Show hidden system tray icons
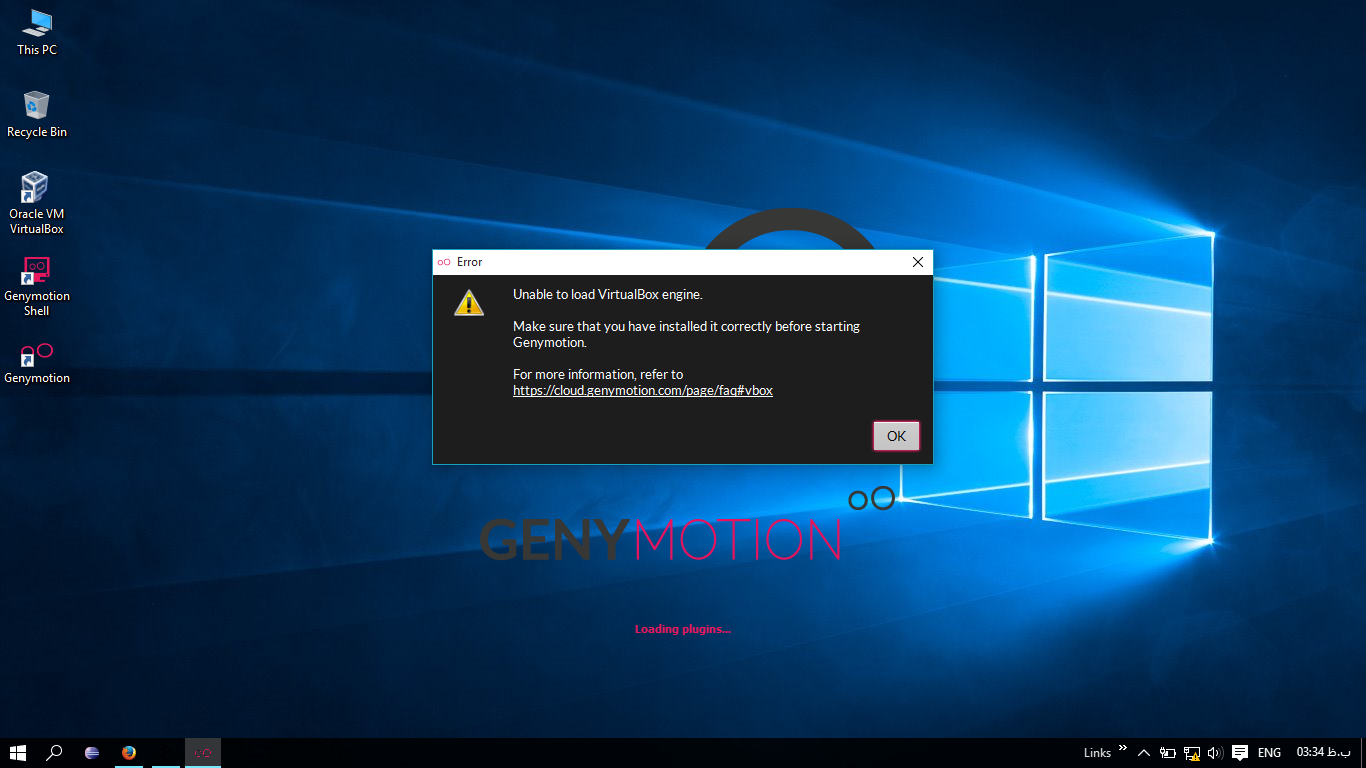Viewport: 1366px width, 768px height. [x=1144, y=753]
